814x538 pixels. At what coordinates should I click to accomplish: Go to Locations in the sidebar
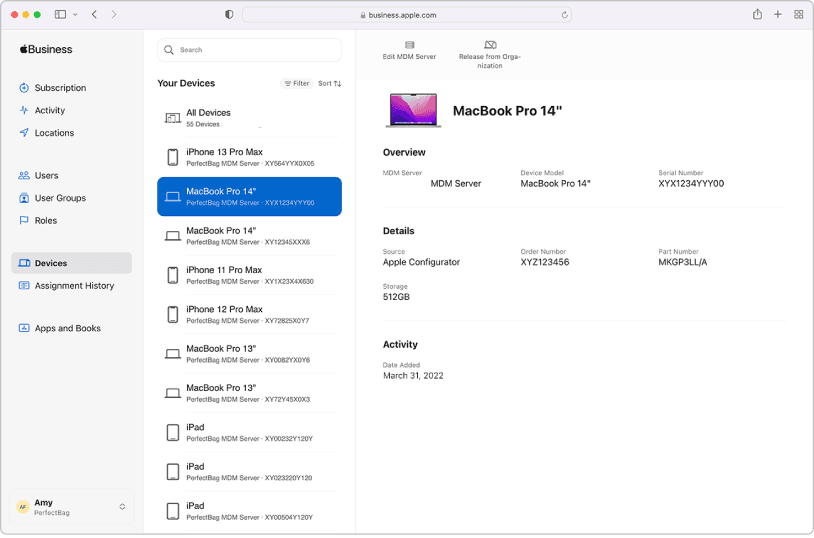54,133
